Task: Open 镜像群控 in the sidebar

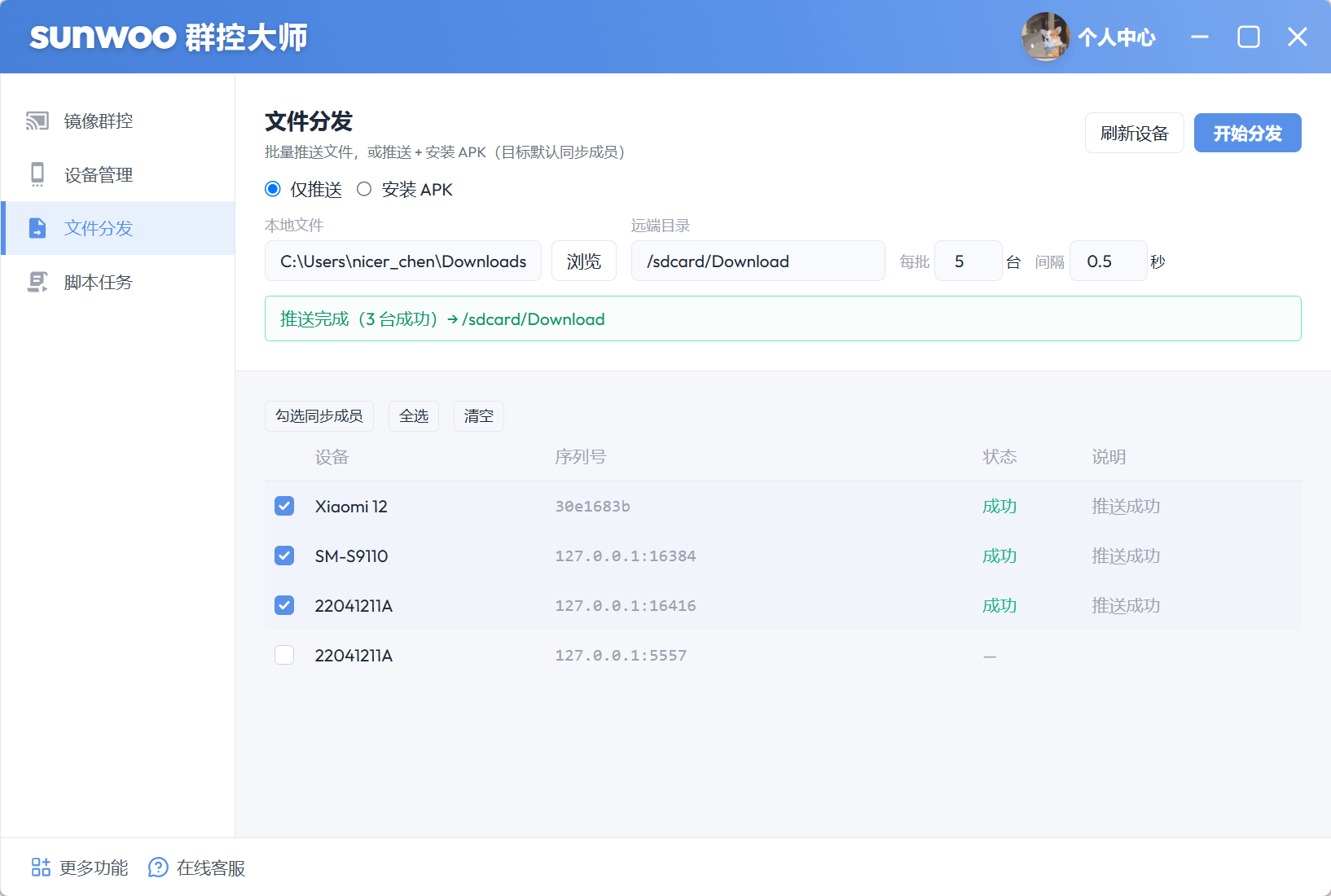Action: click(118, 121)
